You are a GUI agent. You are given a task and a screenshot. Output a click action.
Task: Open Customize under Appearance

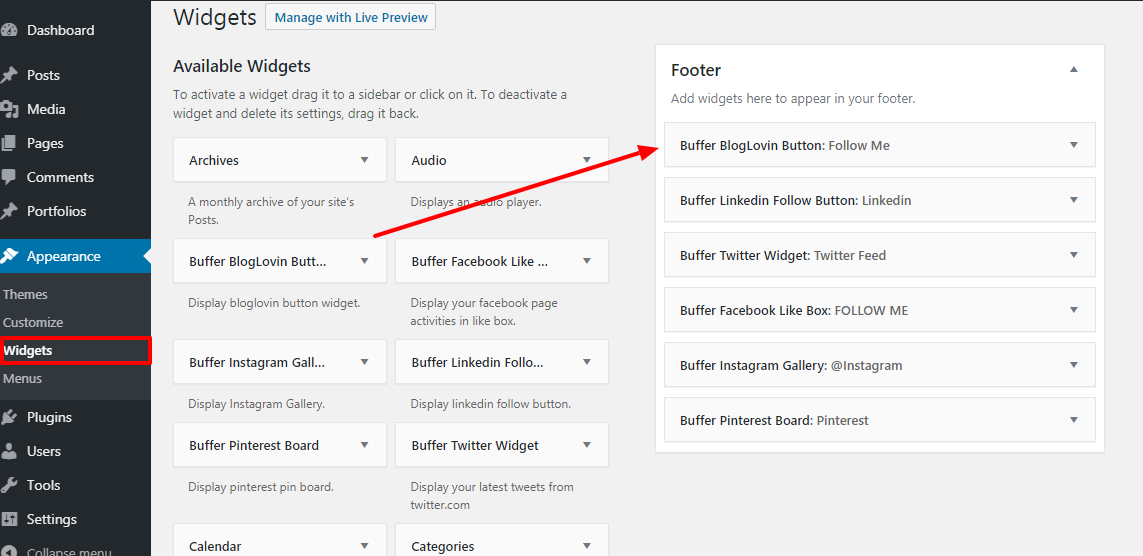[33, 322]
